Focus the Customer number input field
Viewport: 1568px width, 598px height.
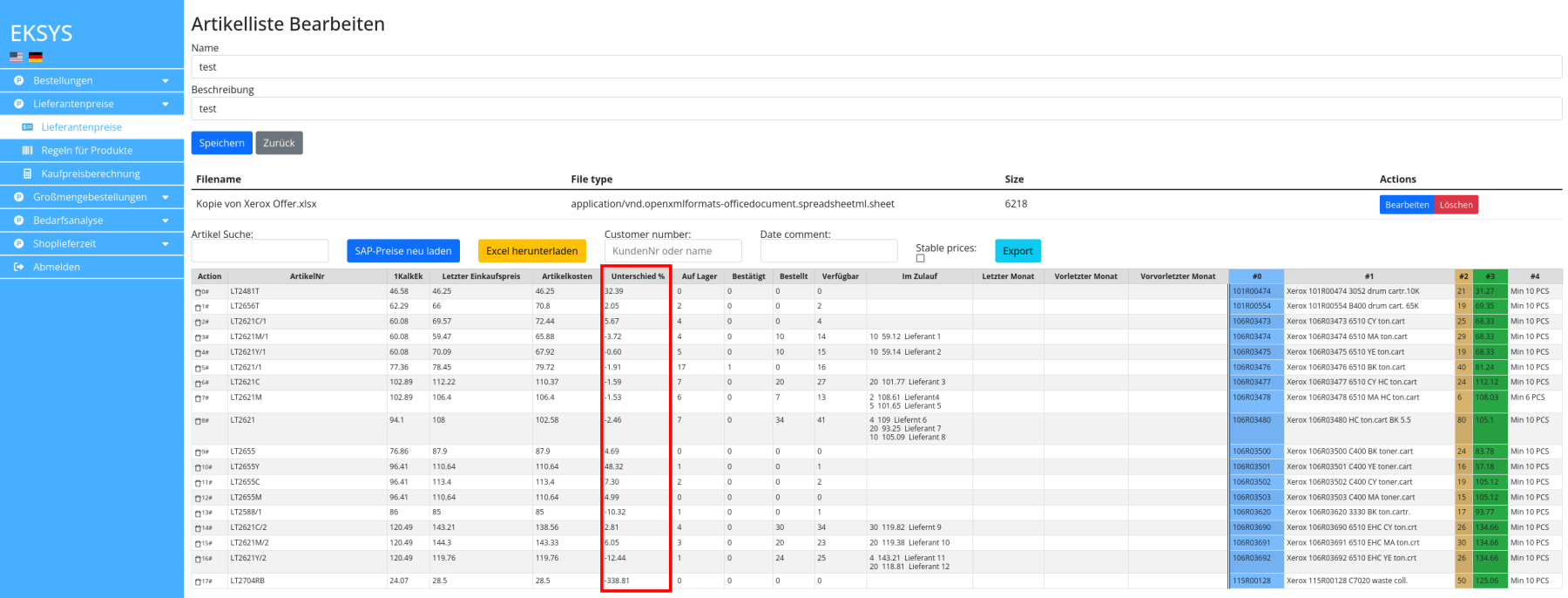pos(672,251)
